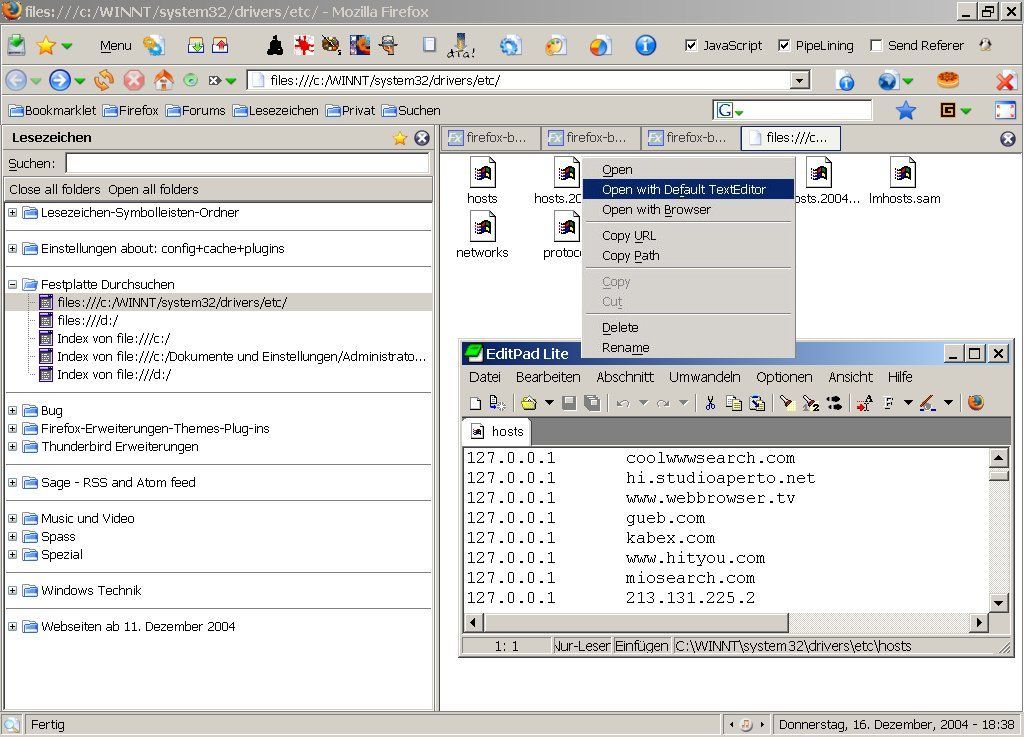Open the address bar URL dropdown
Image resolution: width=1024 pixels, height=737 pixels.
pos(799,80)
